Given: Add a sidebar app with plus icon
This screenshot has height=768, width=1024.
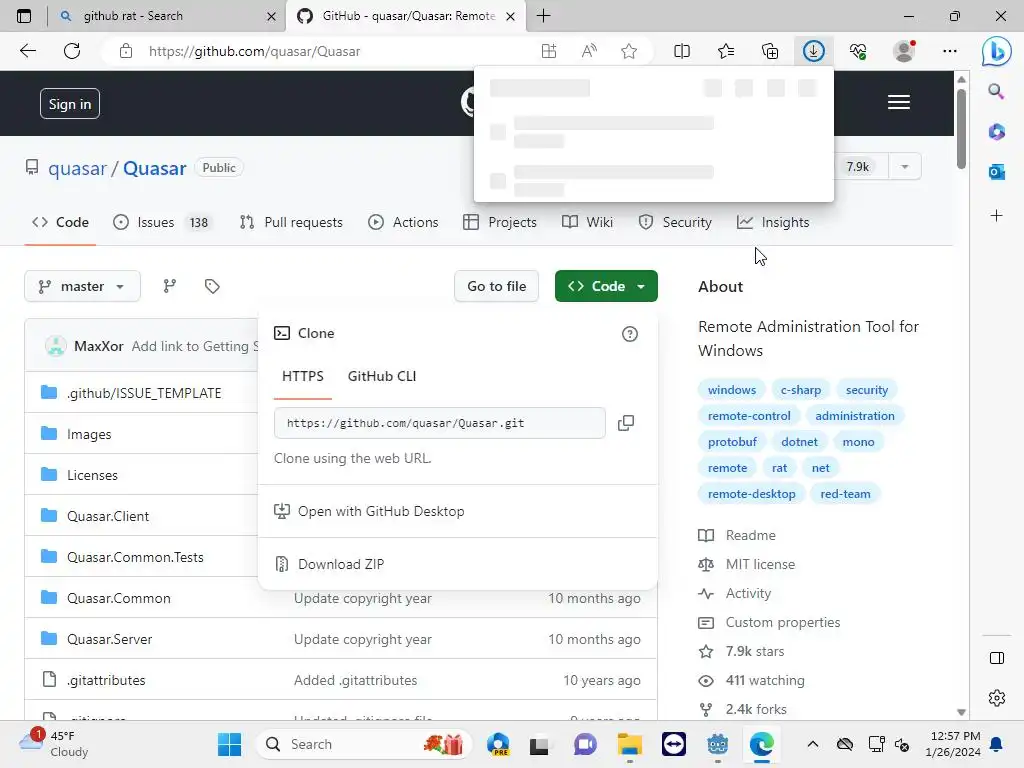Looking at the screenshot, I should pos(997,216).
